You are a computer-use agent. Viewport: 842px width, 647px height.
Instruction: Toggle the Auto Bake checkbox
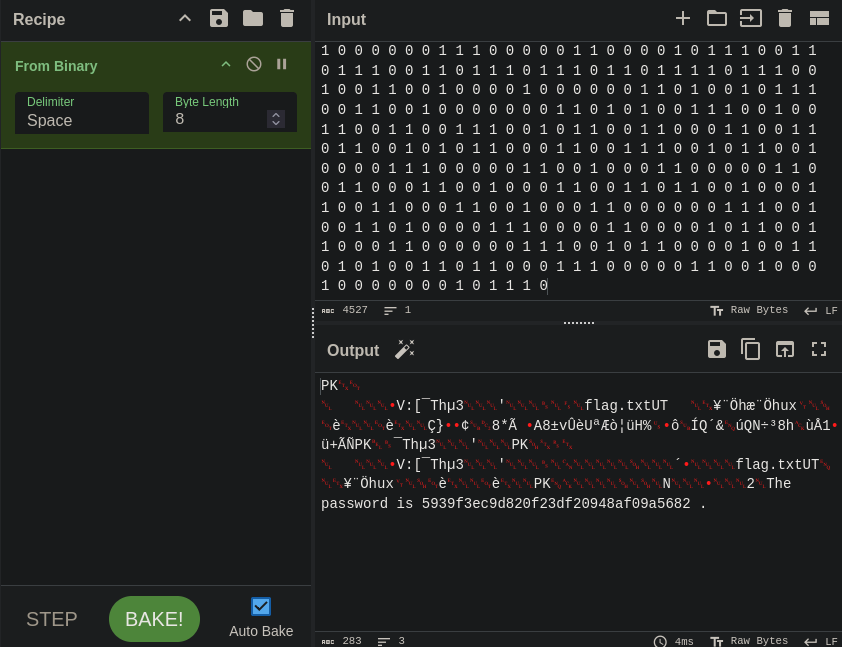point(261,606)
